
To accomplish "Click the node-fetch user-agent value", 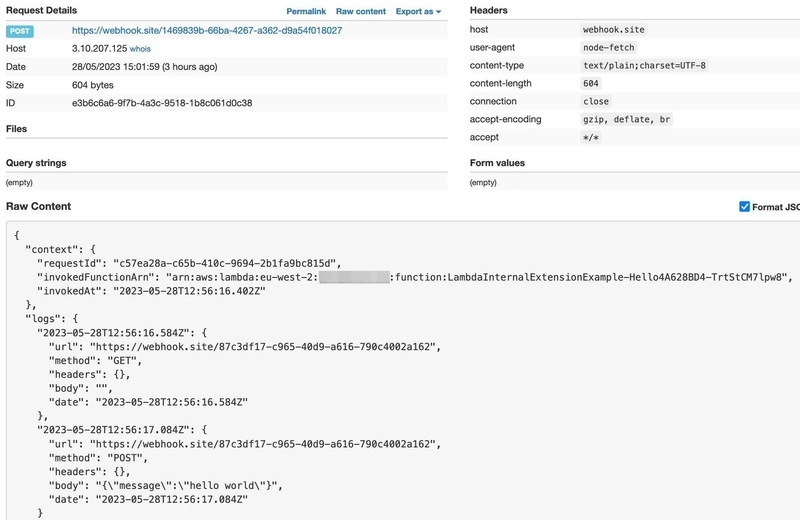I will [609, 47].
